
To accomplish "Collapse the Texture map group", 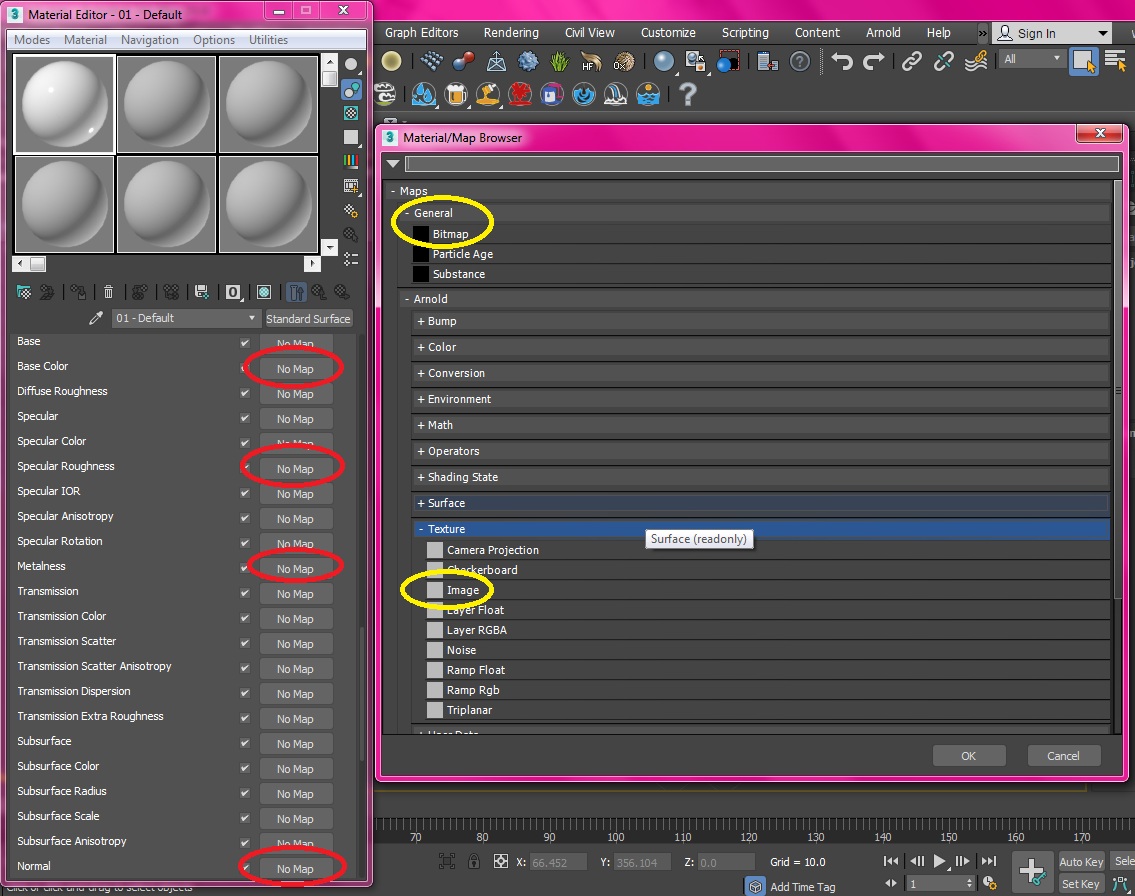I will [x=421, y=529].
